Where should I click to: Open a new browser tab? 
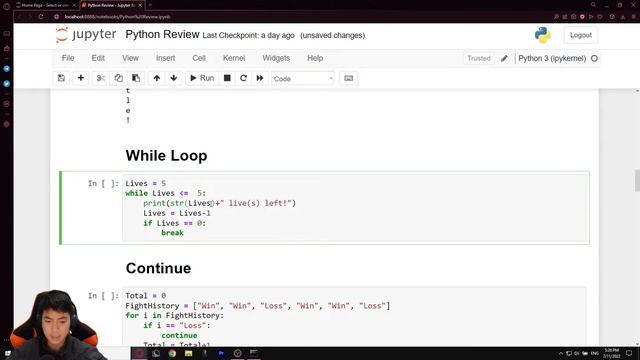pos(150,5)
